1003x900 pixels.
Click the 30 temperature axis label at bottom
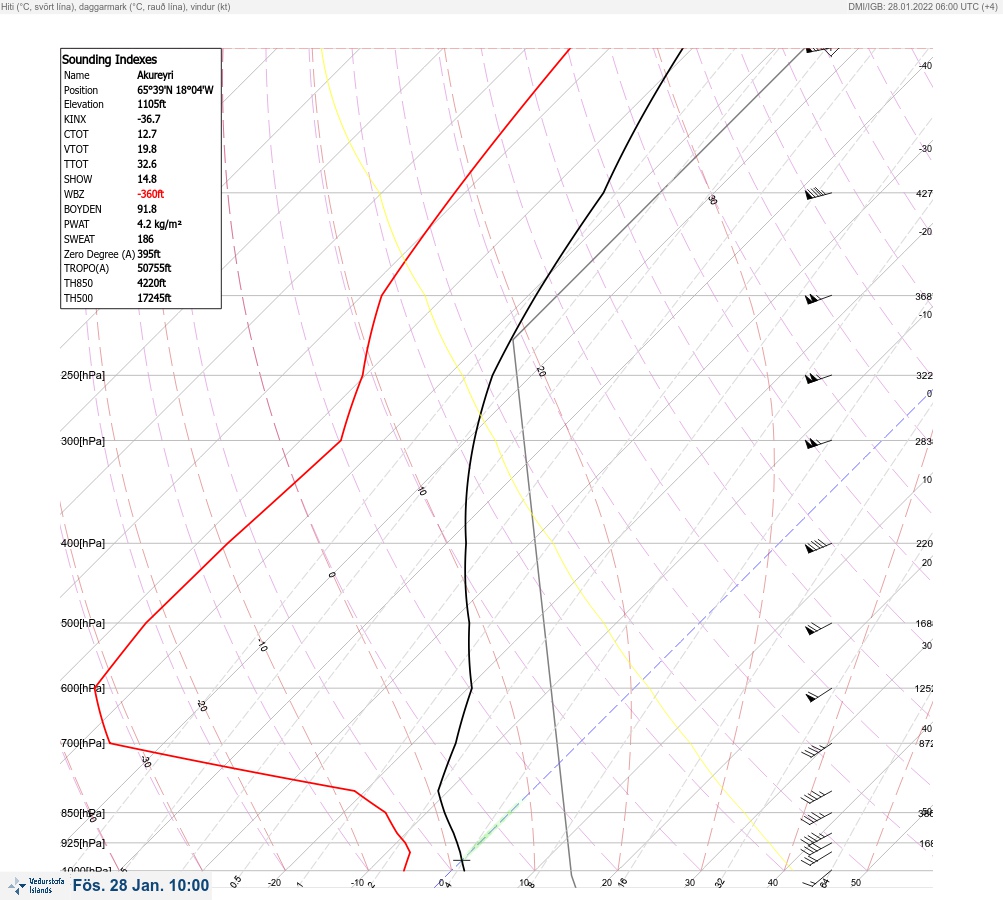tap(690, 883)
